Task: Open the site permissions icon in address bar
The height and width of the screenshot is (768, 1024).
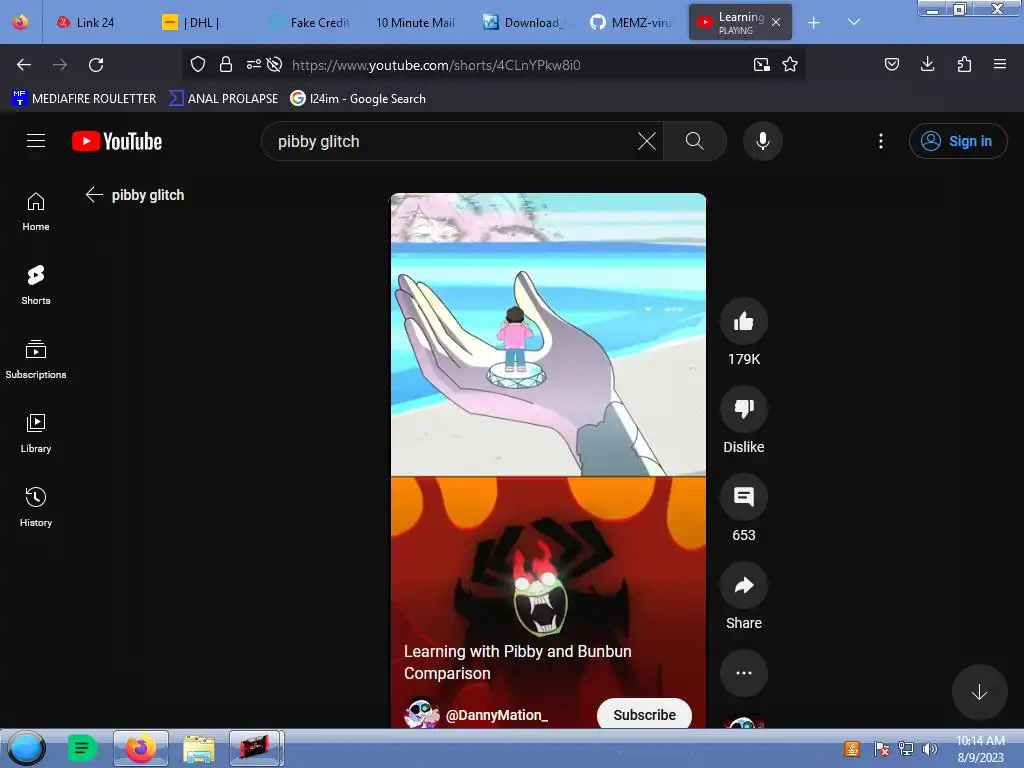Action: pyautogui.click(x=253, y=64)
